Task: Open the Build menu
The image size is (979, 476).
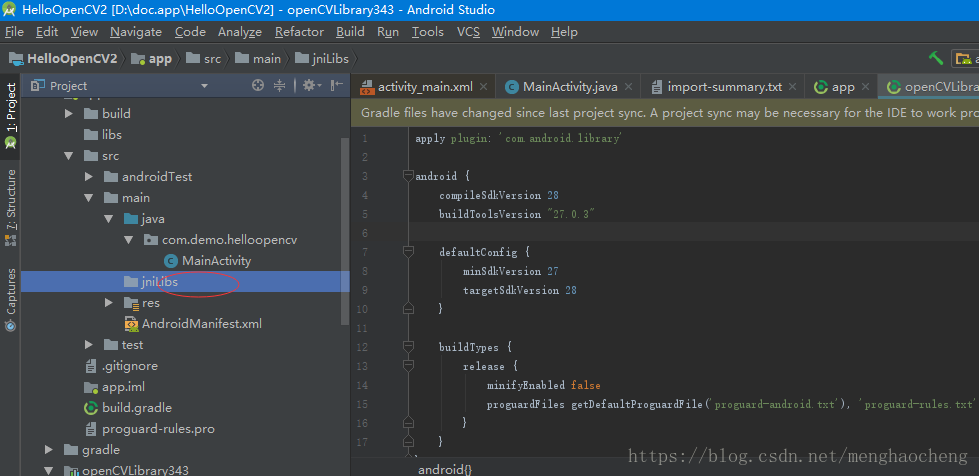Action: click(x=350, y=32)
